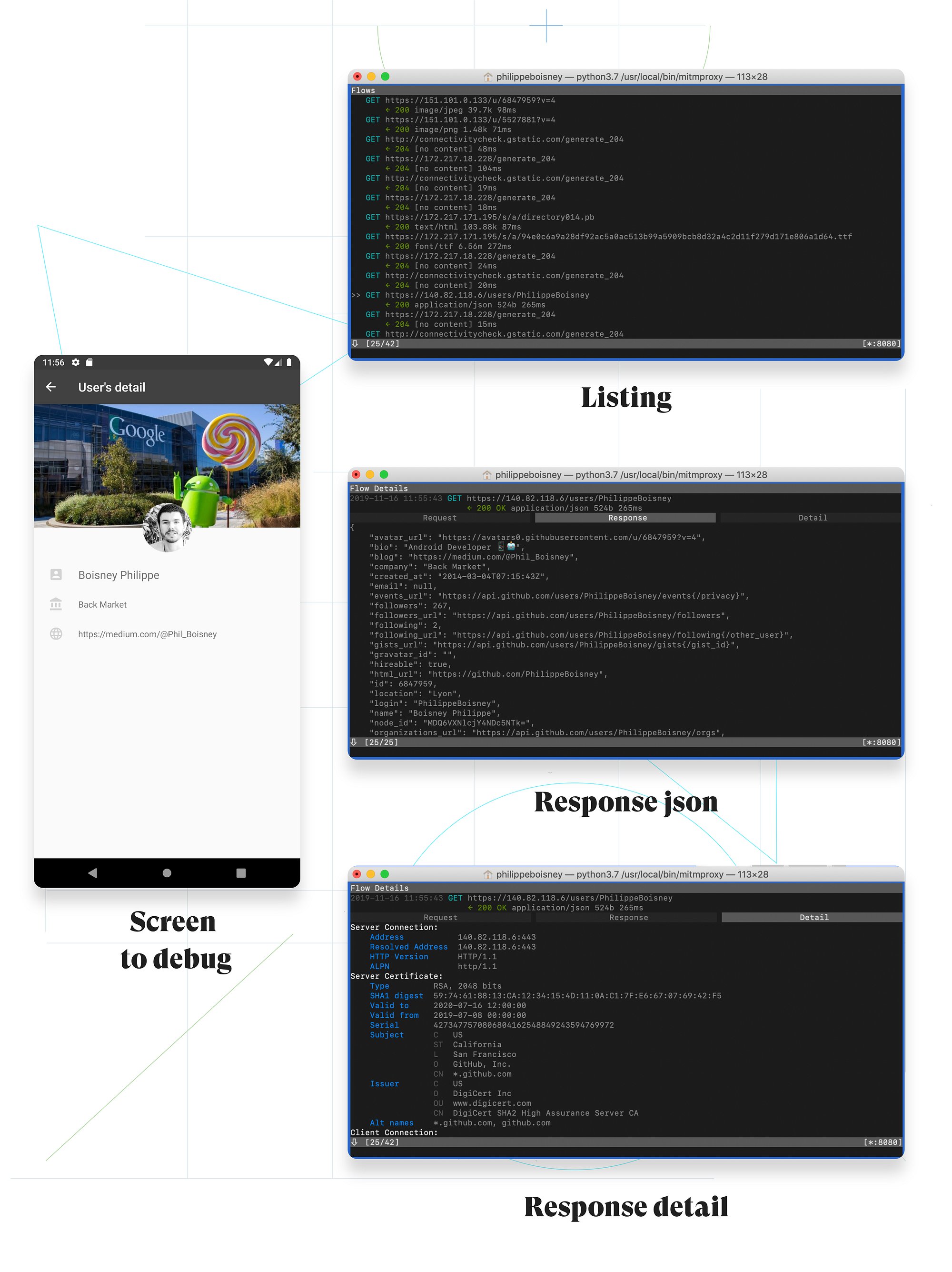Click the settings gear in phone status bar

[75, 362]
